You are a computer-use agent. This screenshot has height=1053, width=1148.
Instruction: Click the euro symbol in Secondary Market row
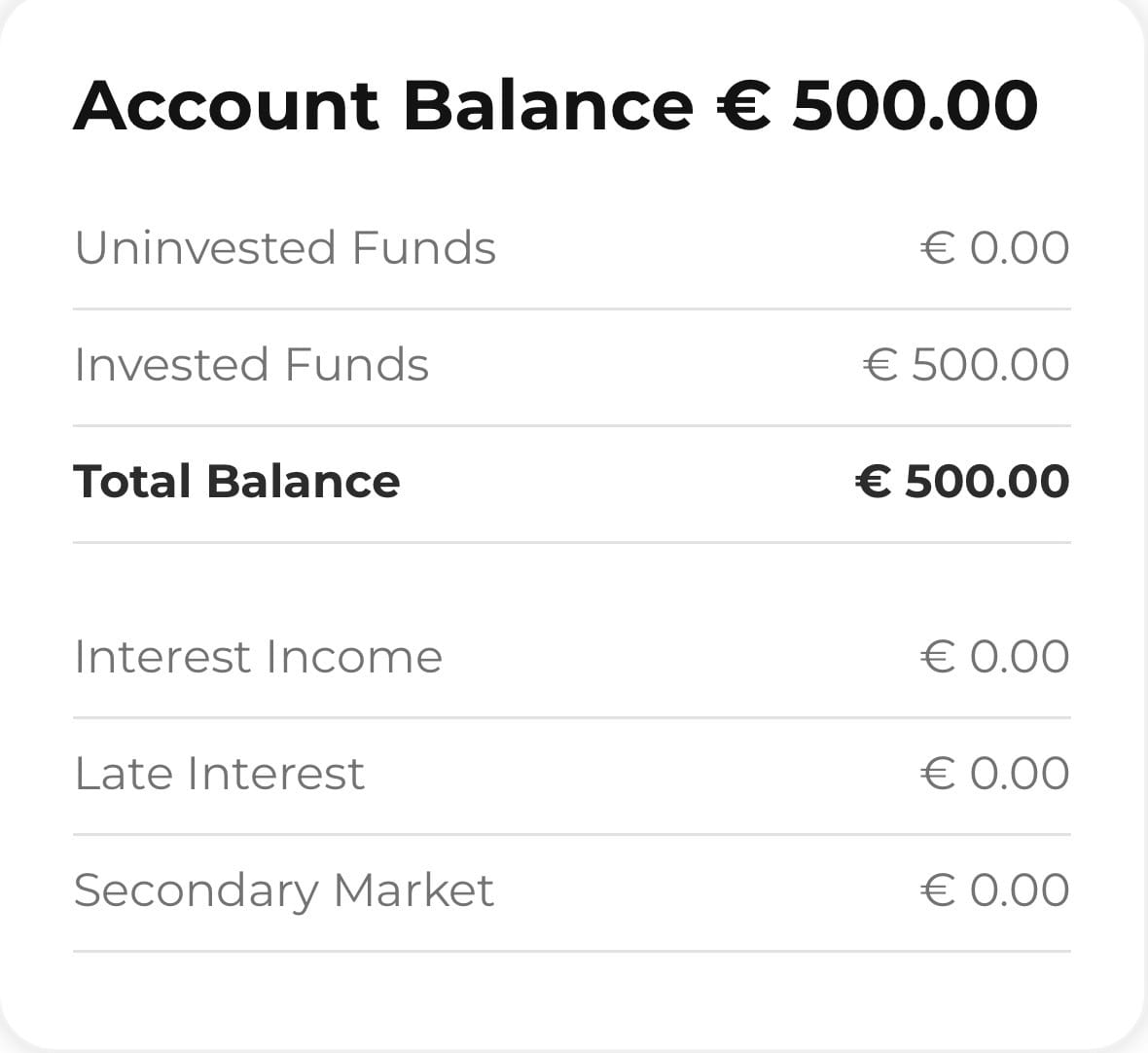pos(938,890)
